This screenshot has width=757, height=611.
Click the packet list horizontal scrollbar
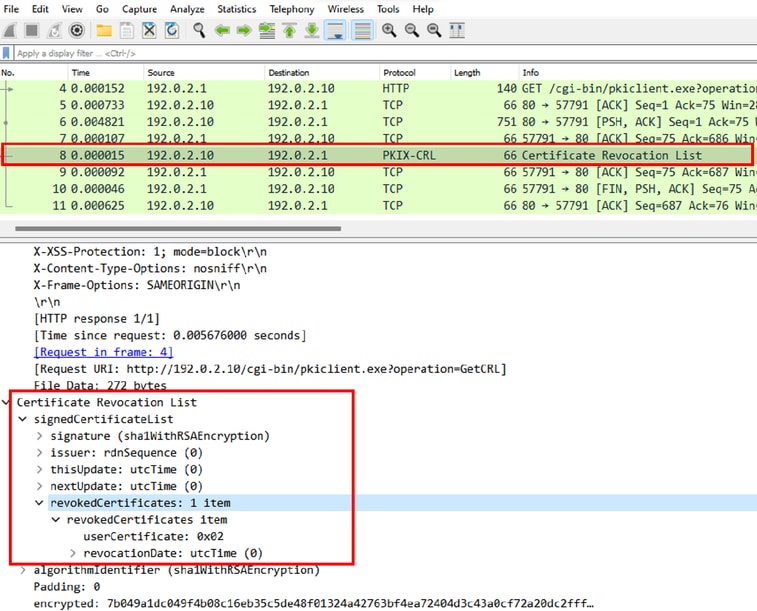click(178, 228)
